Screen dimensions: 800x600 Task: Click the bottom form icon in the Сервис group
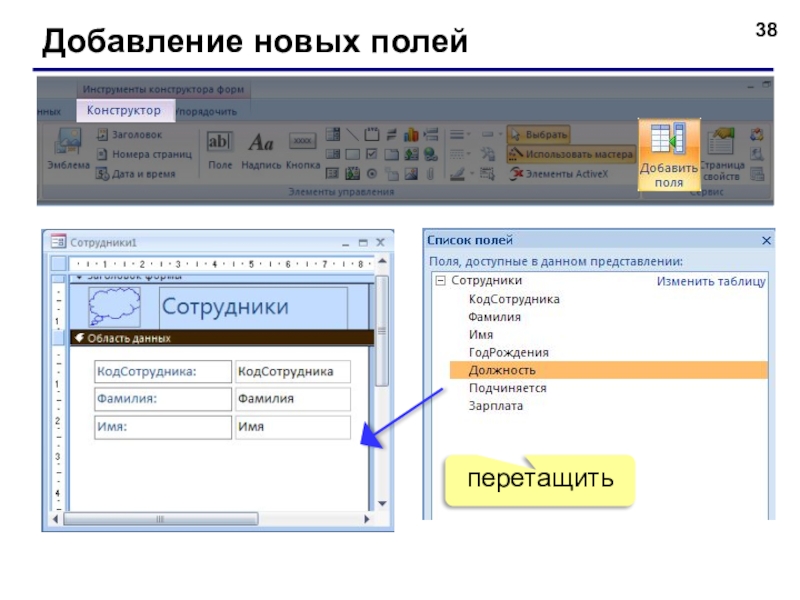pos(757,174)
